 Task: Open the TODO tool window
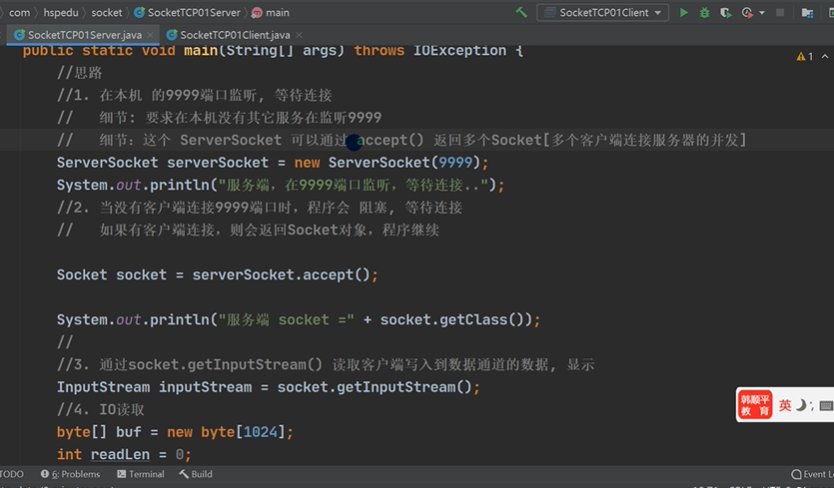click(x=12, y=474)
